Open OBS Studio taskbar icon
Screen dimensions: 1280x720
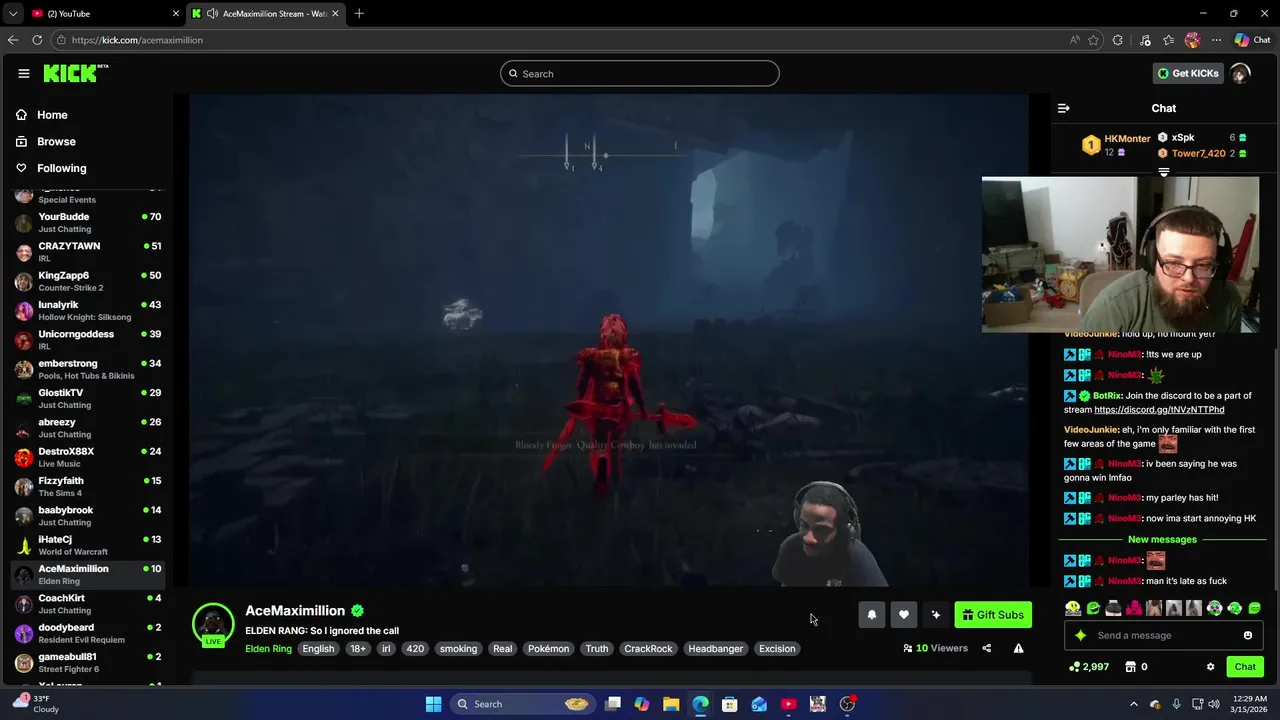[847, 704]
